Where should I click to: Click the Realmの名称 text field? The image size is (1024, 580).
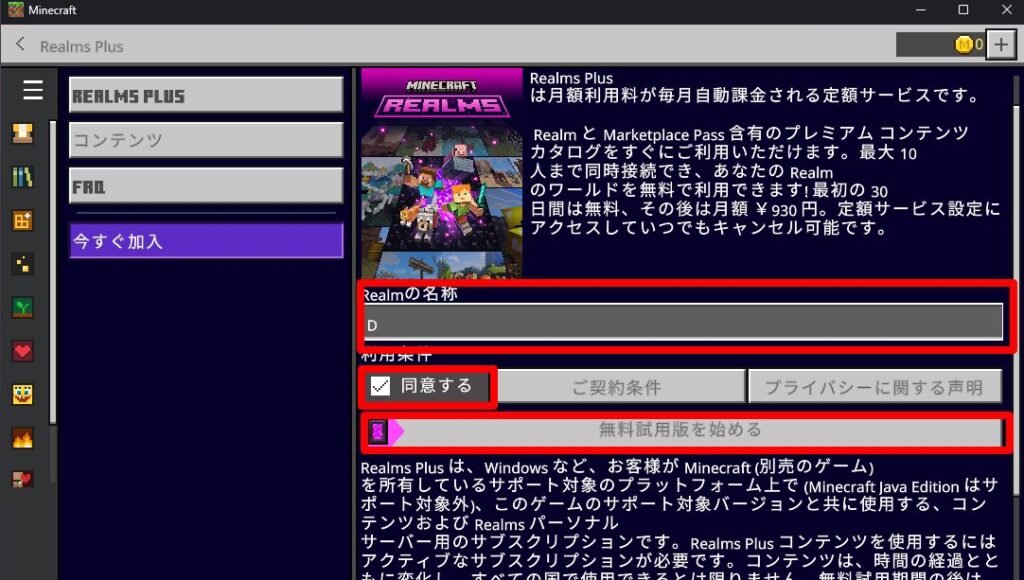click(x=684, y=323)
